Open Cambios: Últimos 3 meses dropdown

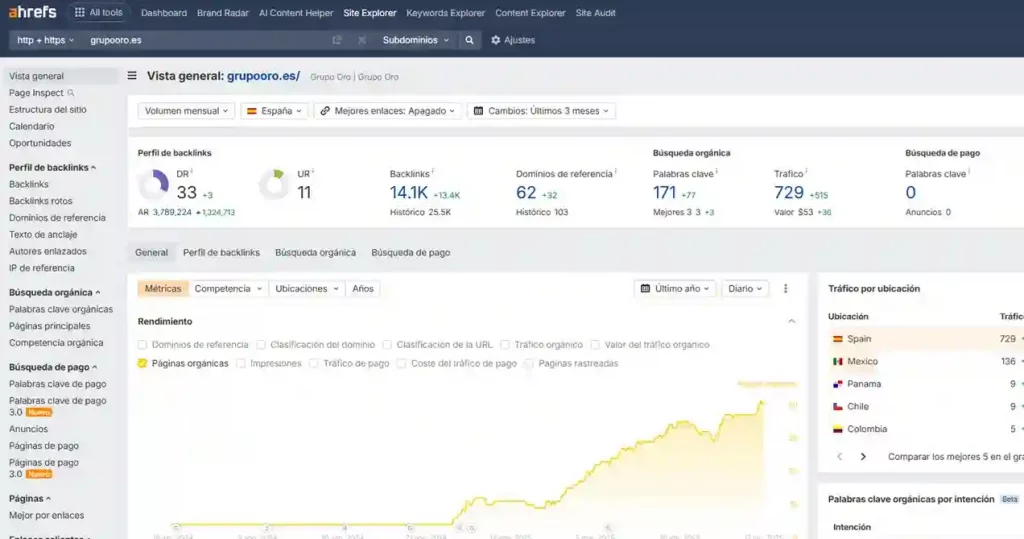(x=541, y=111)
